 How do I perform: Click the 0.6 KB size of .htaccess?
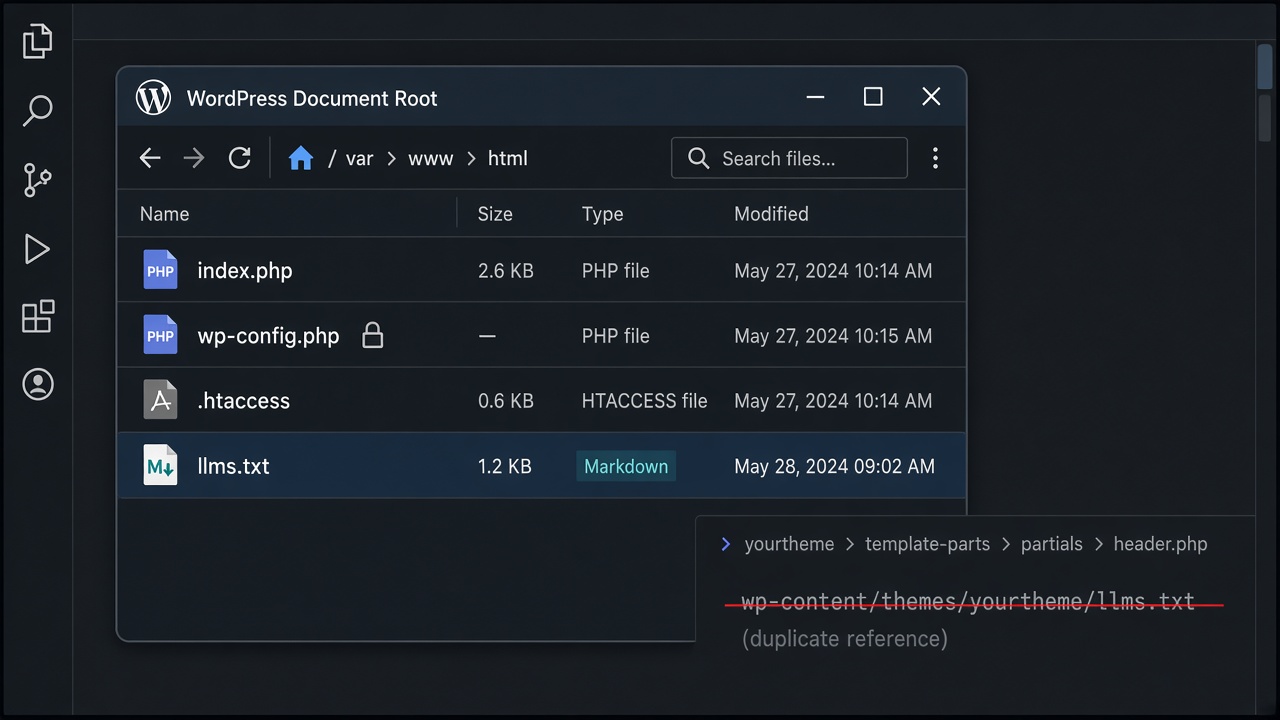[x=506, y=401]
